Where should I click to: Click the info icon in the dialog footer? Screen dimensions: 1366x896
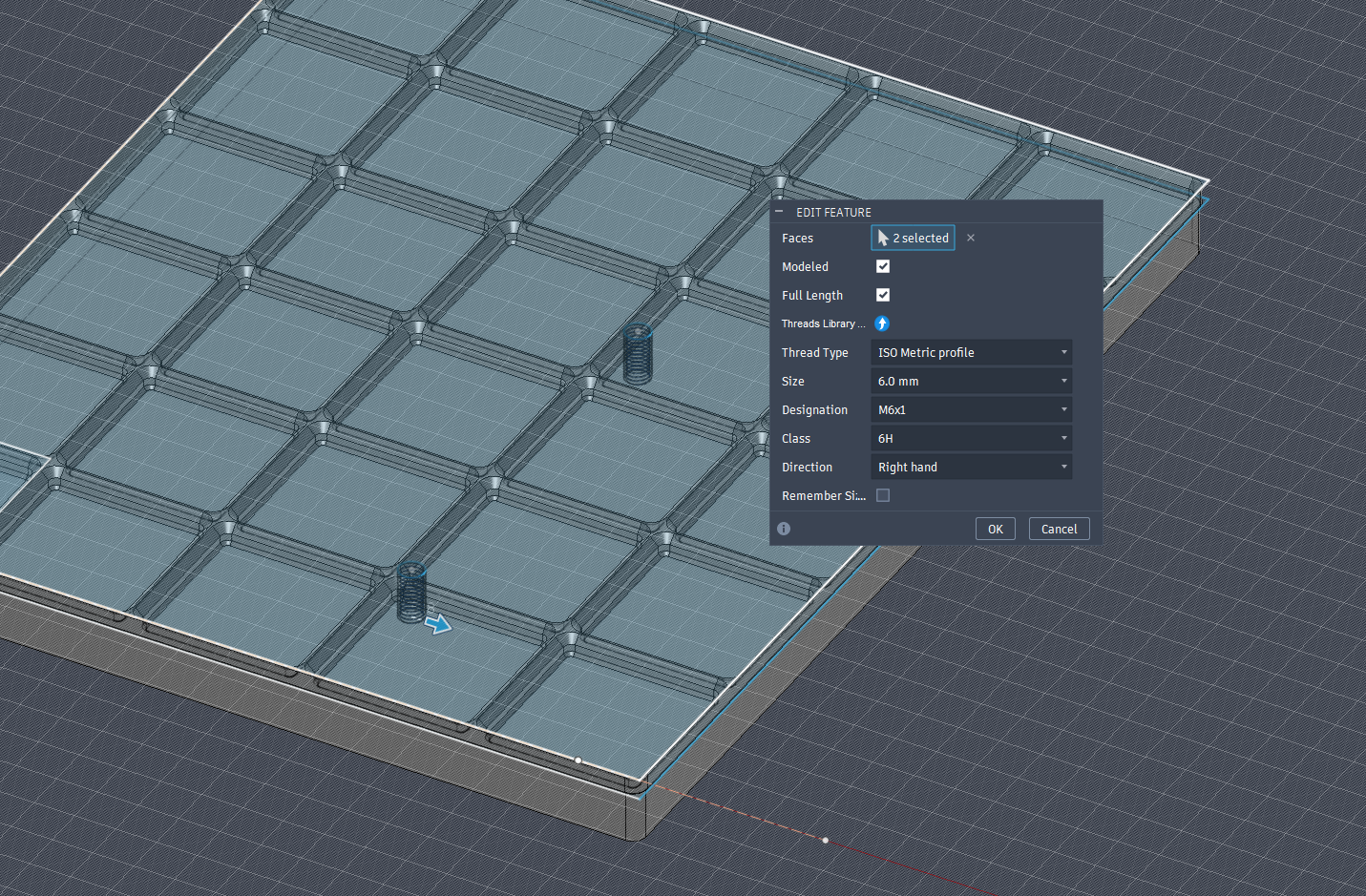(x=784, y=529)
